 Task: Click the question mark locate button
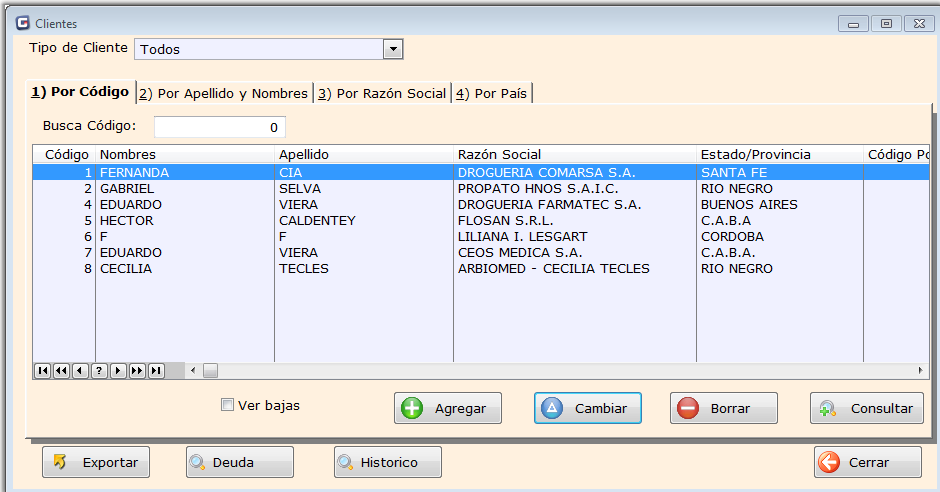pos(99,371)
